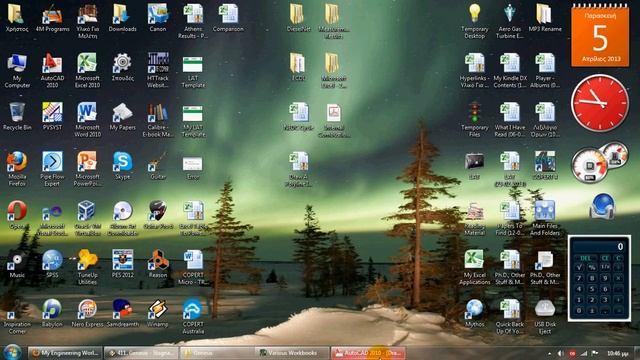640x360 pixels.
Task: Open My Computer icon
Action: pyautogui.click(x=17, y=70)
